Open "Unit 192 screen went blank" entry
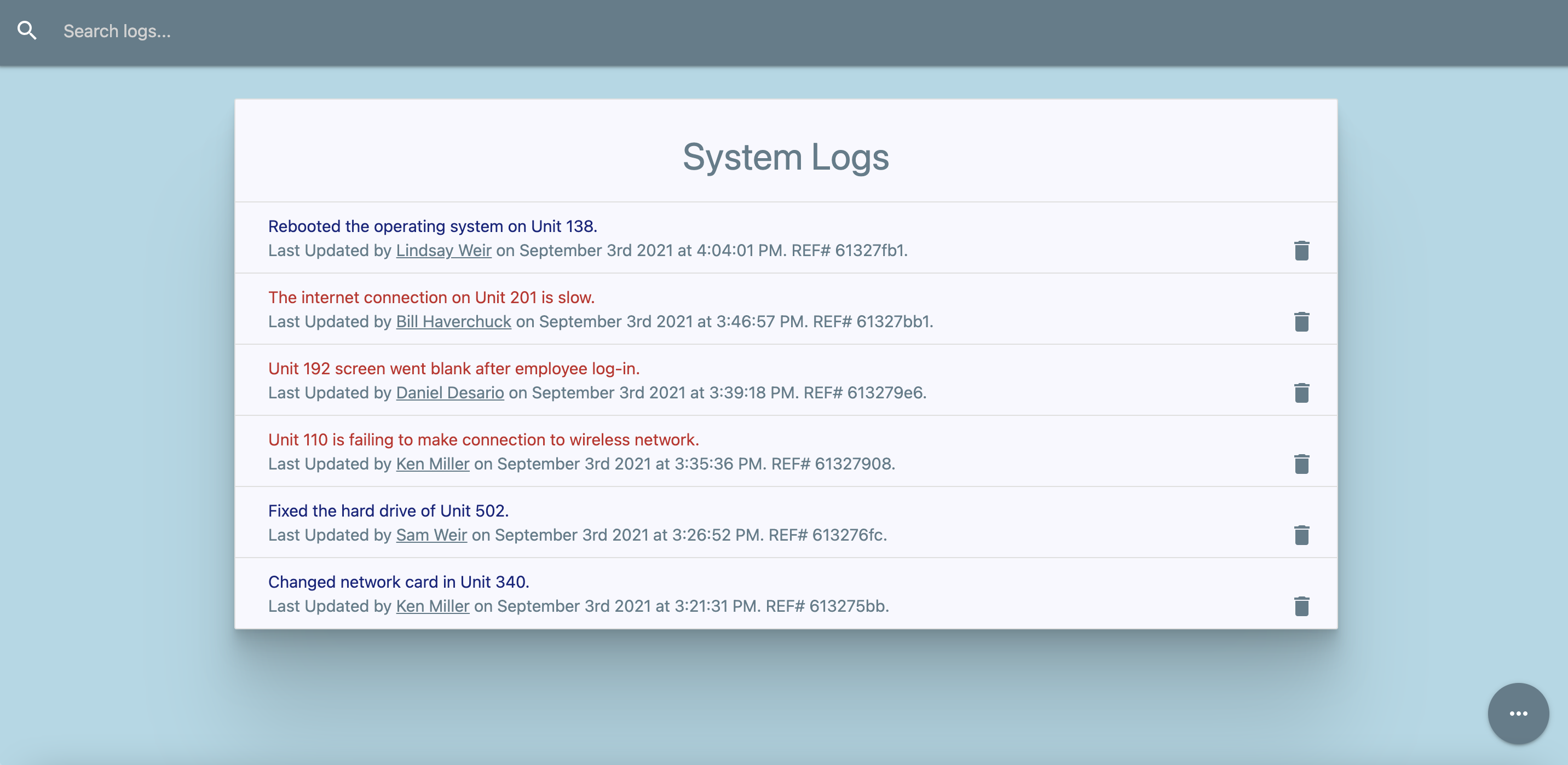1568x765 pixels. (453, 369)
